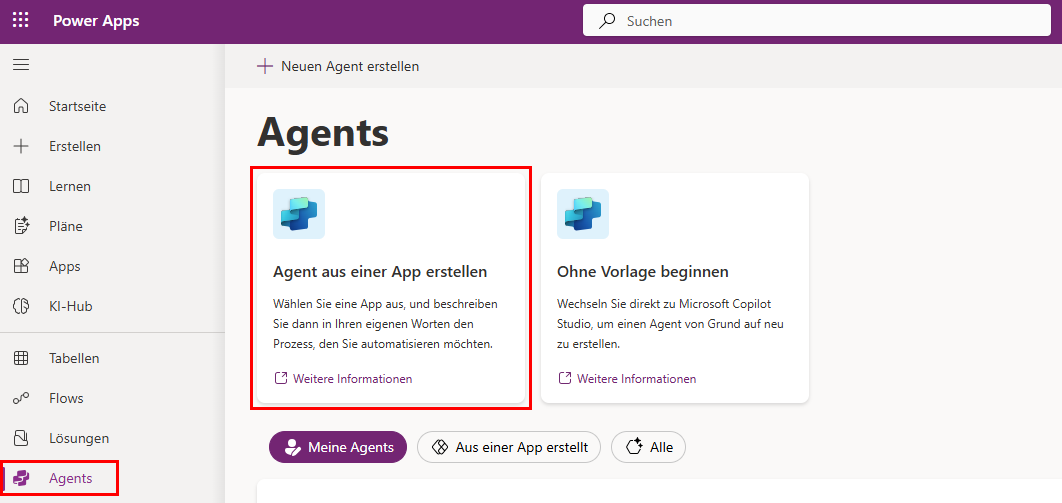Click the Flows icon
Viewport: 1062px width, 503px height.
click(x=21, y=398)
